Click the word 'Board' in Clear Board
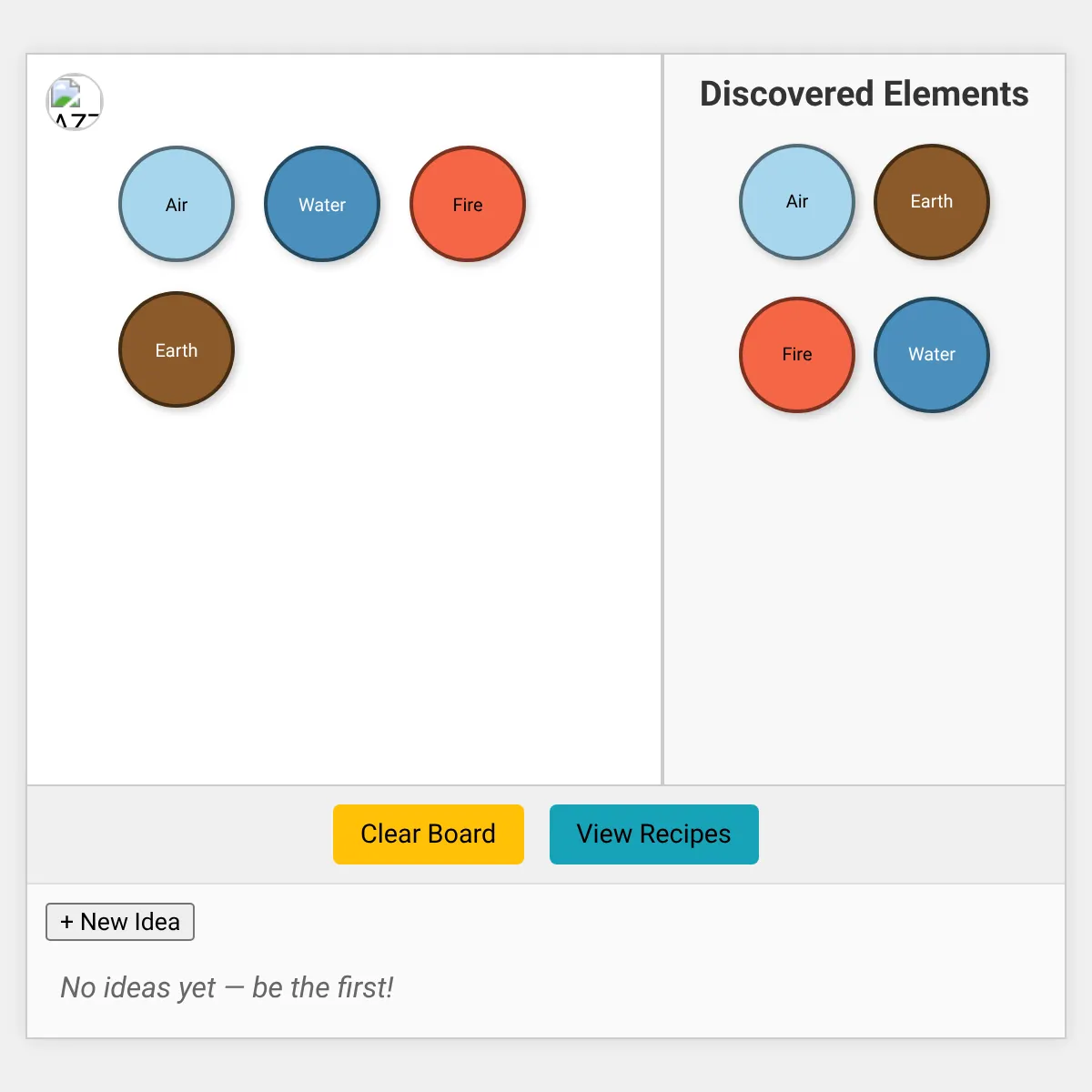Screen dimensions: 1092x1092 point(461,834)
